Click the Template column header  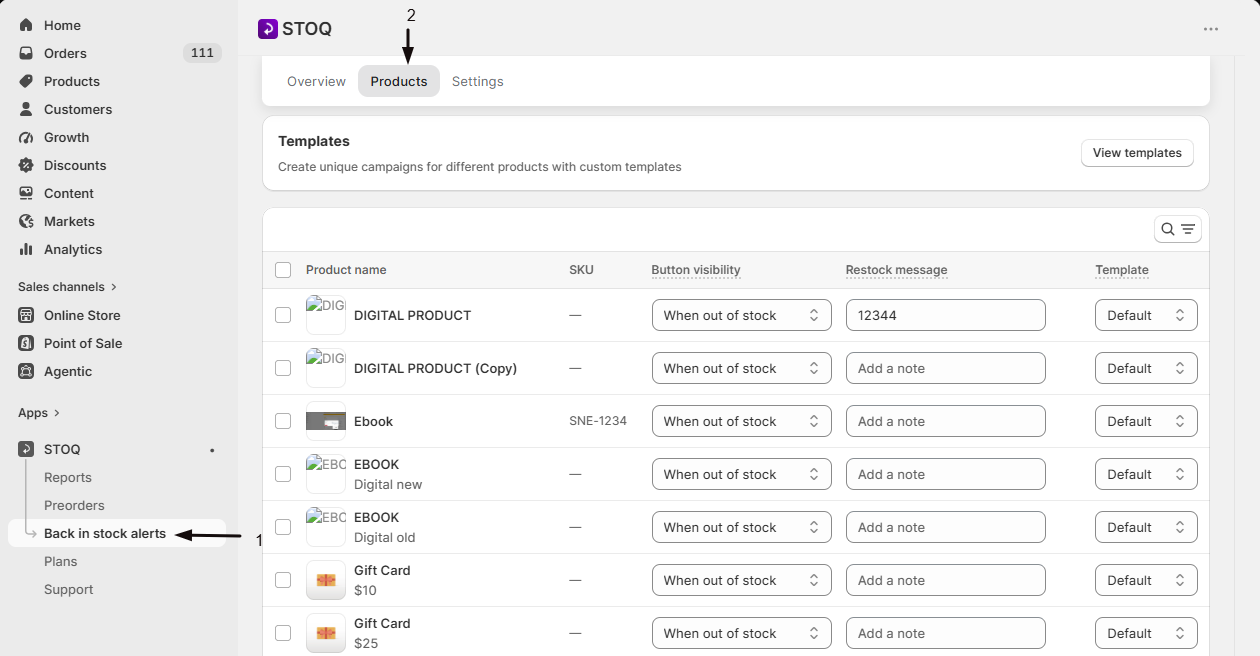click(1122, 270)
